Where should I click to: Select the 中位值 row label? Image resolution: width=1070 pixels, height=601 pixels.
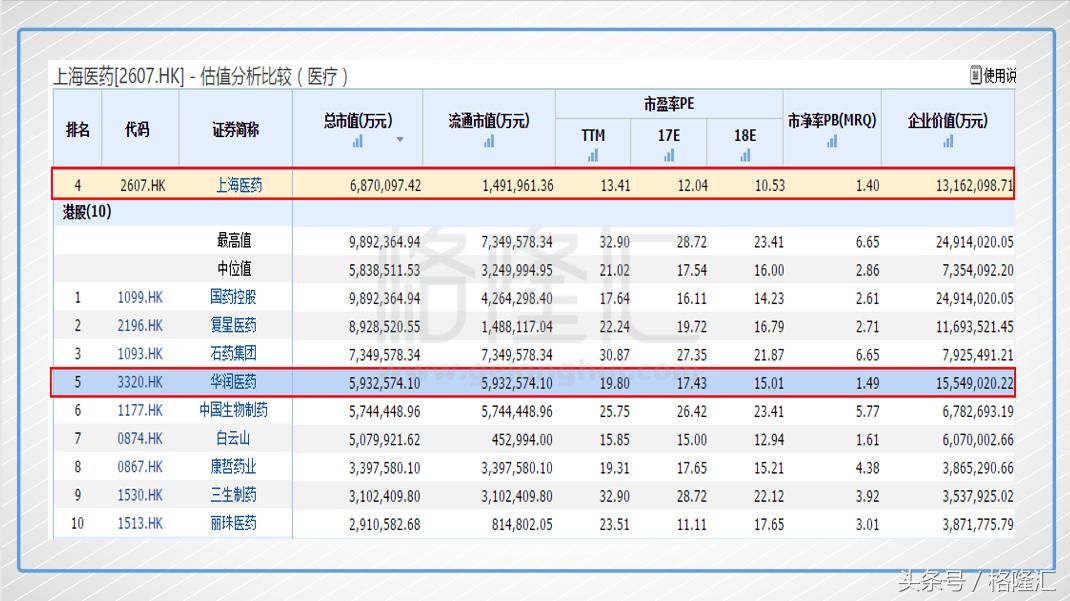234,269
